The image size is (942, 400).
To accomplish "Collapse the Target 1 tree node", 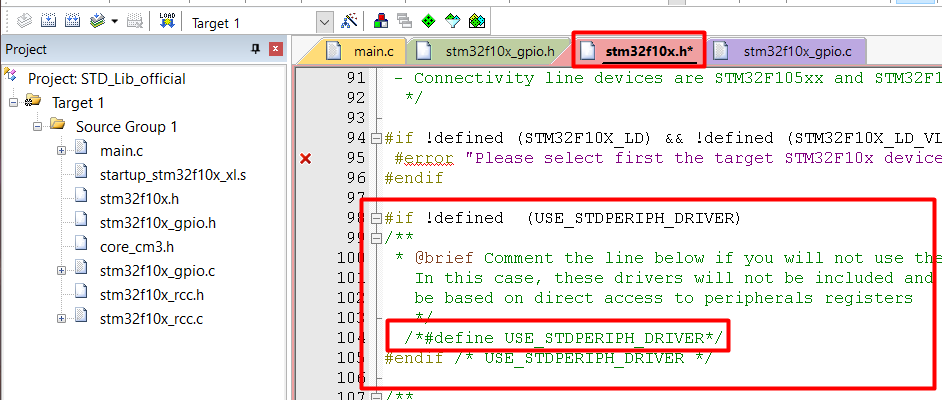I will 13,103.
